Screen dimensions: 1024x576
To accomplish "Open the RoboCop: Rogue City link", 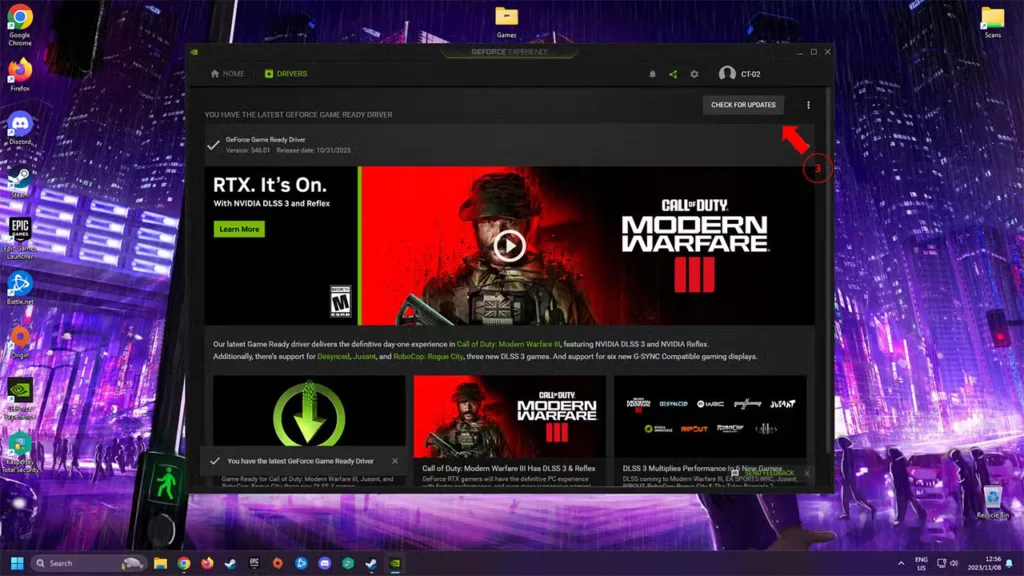I will point(428,357).
